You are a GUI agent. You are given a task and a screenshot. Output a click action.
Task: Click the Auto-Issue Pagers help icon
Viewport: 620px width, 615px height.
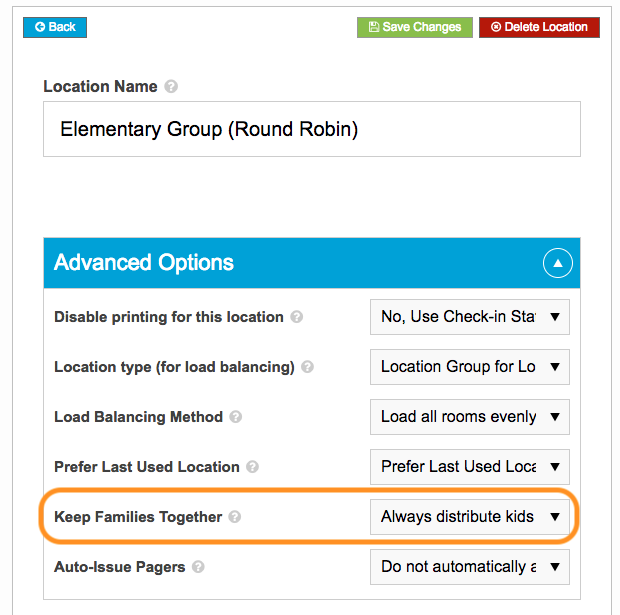point(198,567)
